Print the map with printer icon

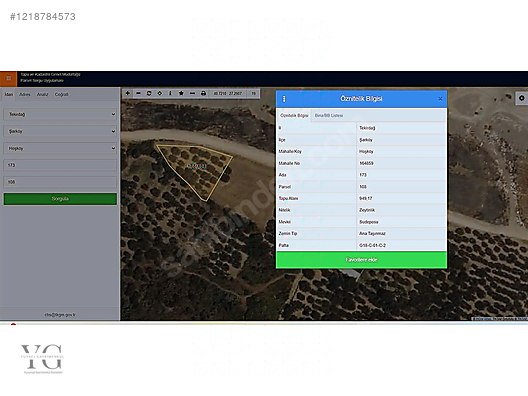[203, 93]
